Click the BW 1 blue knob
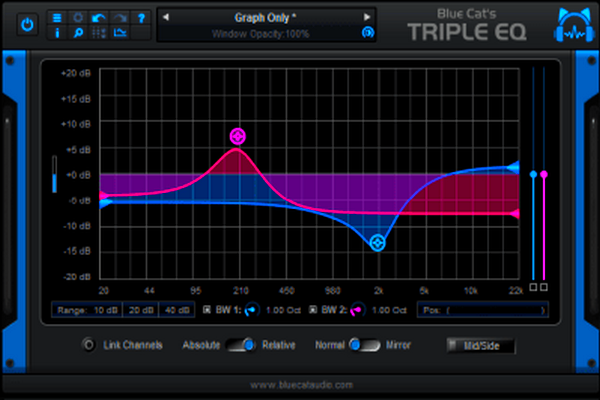Screen dimensions: 600x400 (252, 310)
